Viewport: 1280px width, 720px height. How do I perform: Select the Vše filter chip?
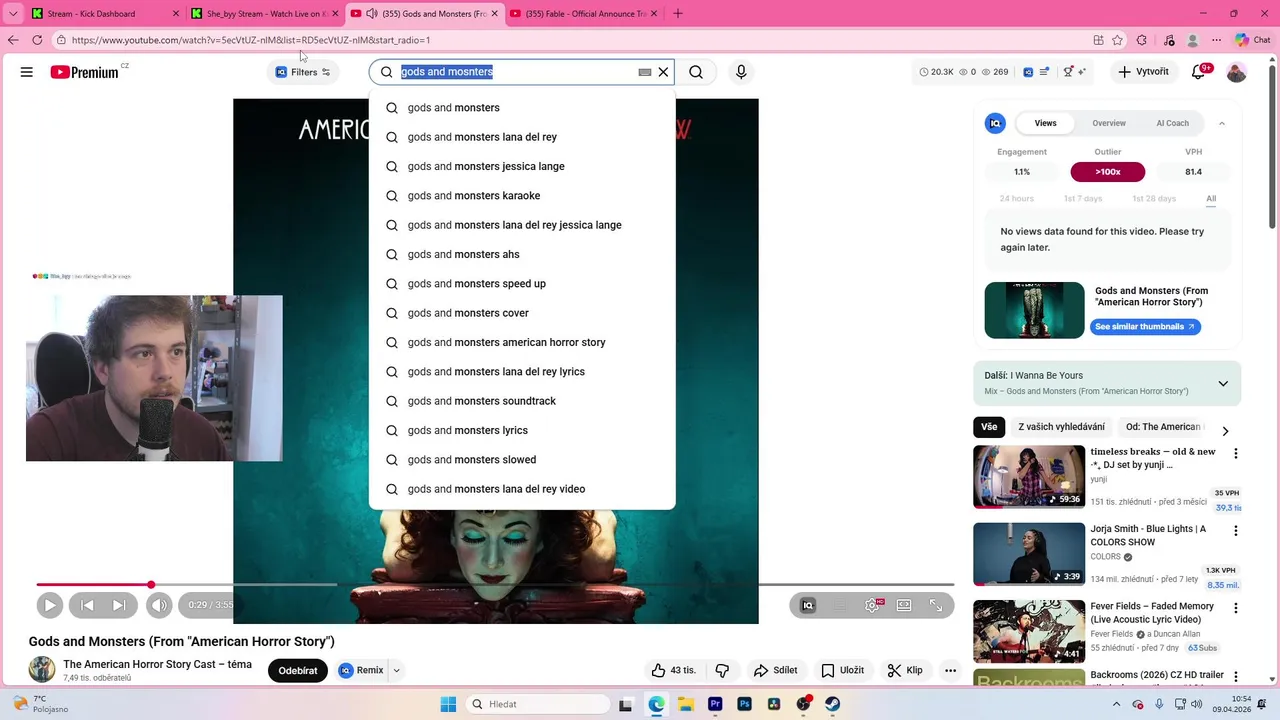(x=989, y=427)
